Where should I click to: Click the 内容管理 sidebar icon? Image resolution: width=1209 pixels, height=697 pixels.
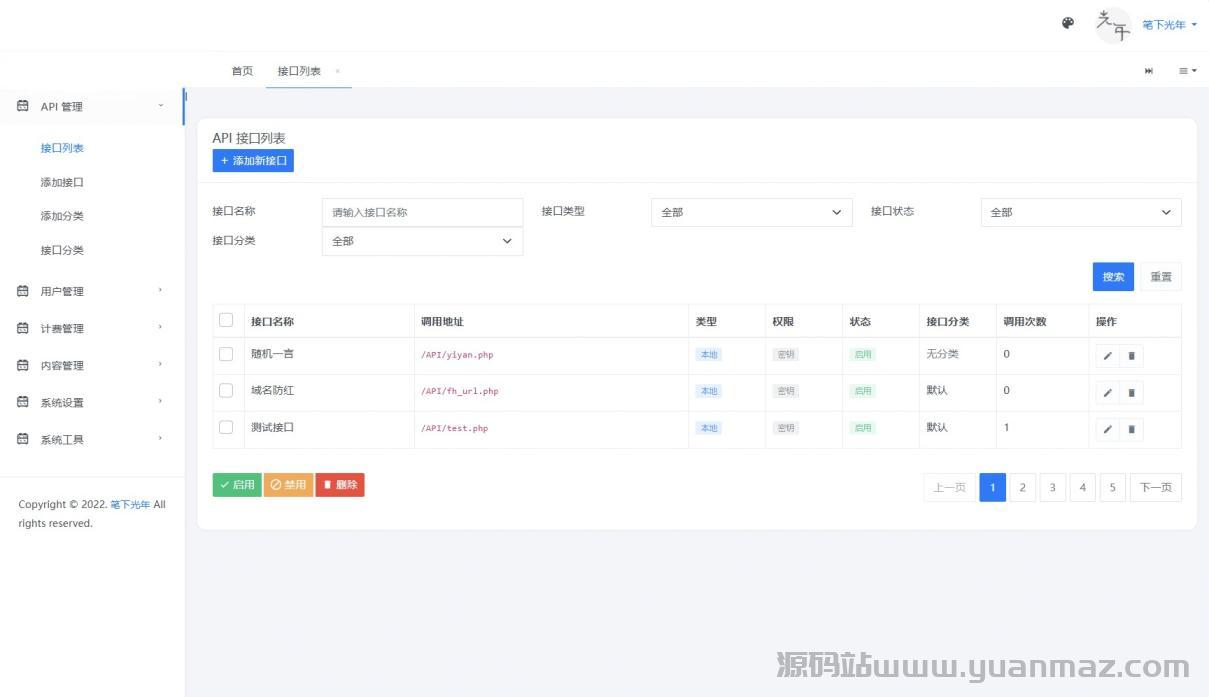(23, 365)
